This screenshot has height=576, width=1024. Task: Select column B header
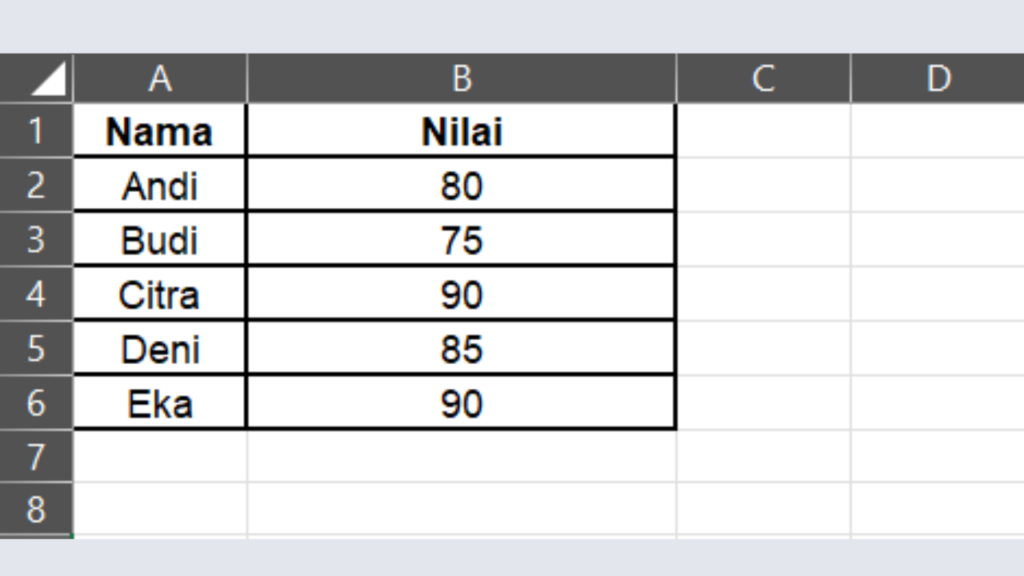coord(461,79)
